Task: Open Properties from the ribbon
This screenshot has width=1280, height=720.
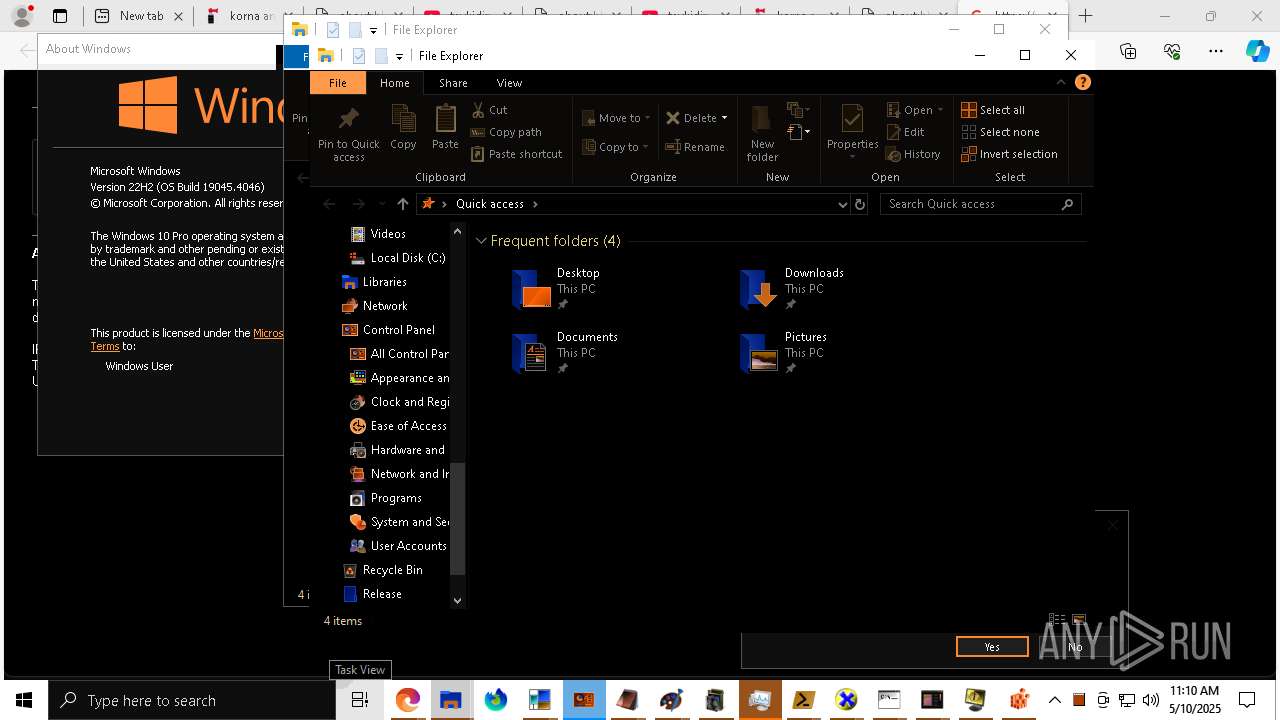Action: (x=852, y=127)
